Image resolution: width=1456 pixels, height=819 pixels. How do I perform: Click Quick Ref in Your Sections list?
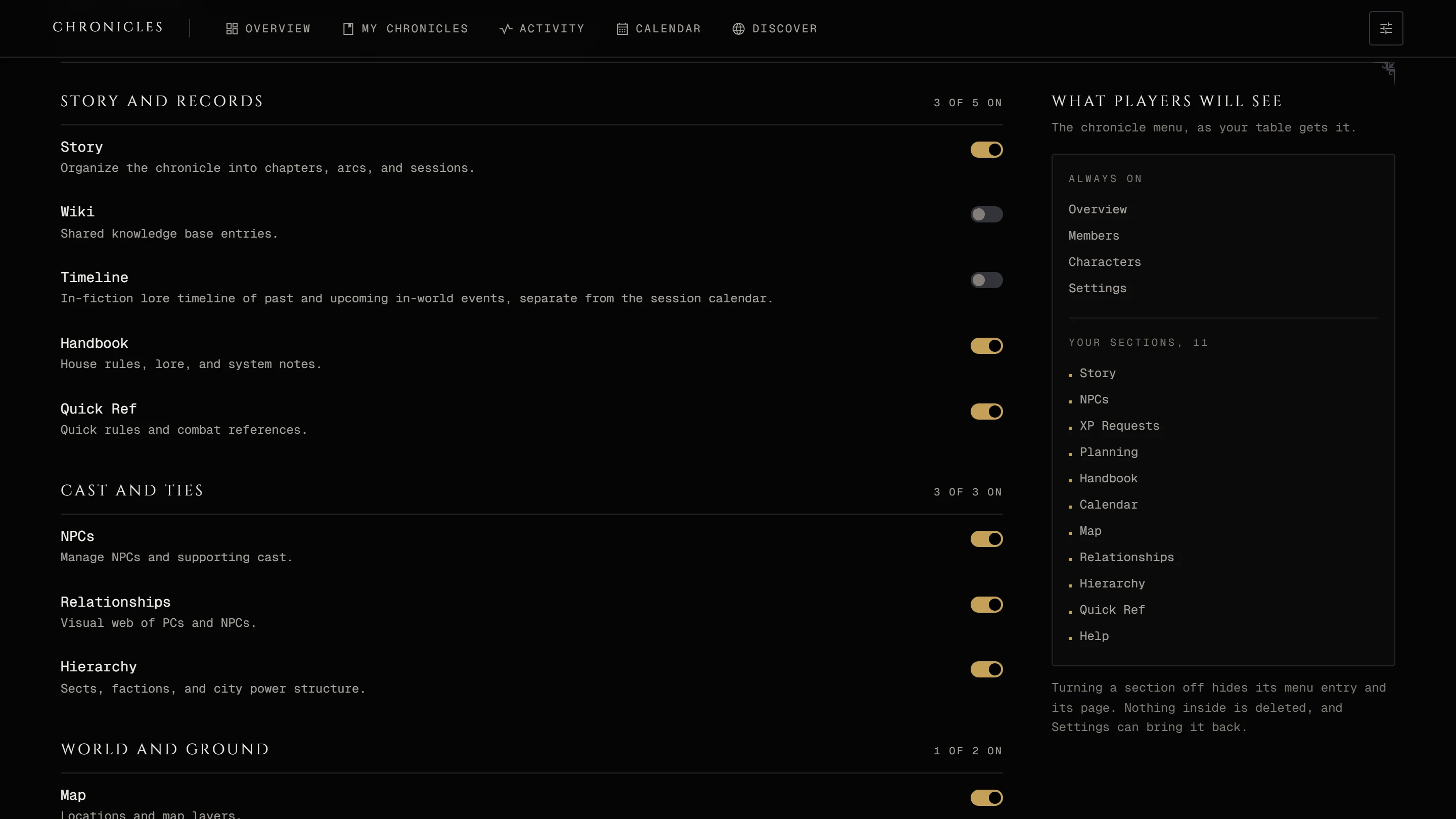[1112, 610]
